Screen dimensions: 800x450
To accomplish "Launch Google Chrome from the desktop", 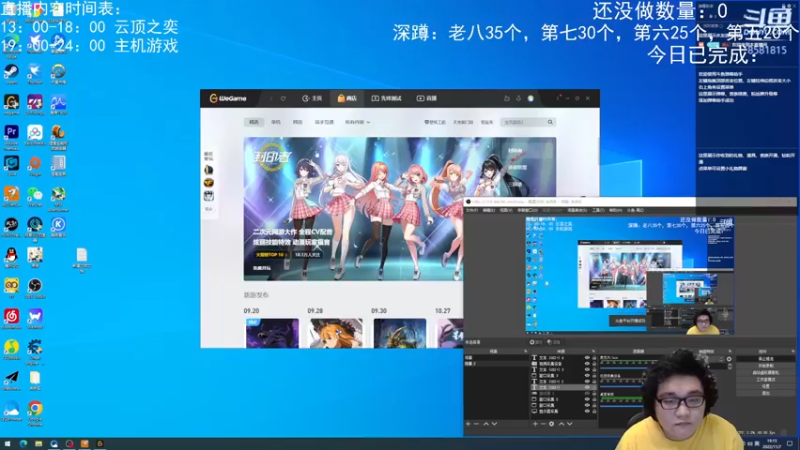I will pyautogui.click(x=35, y=408).
